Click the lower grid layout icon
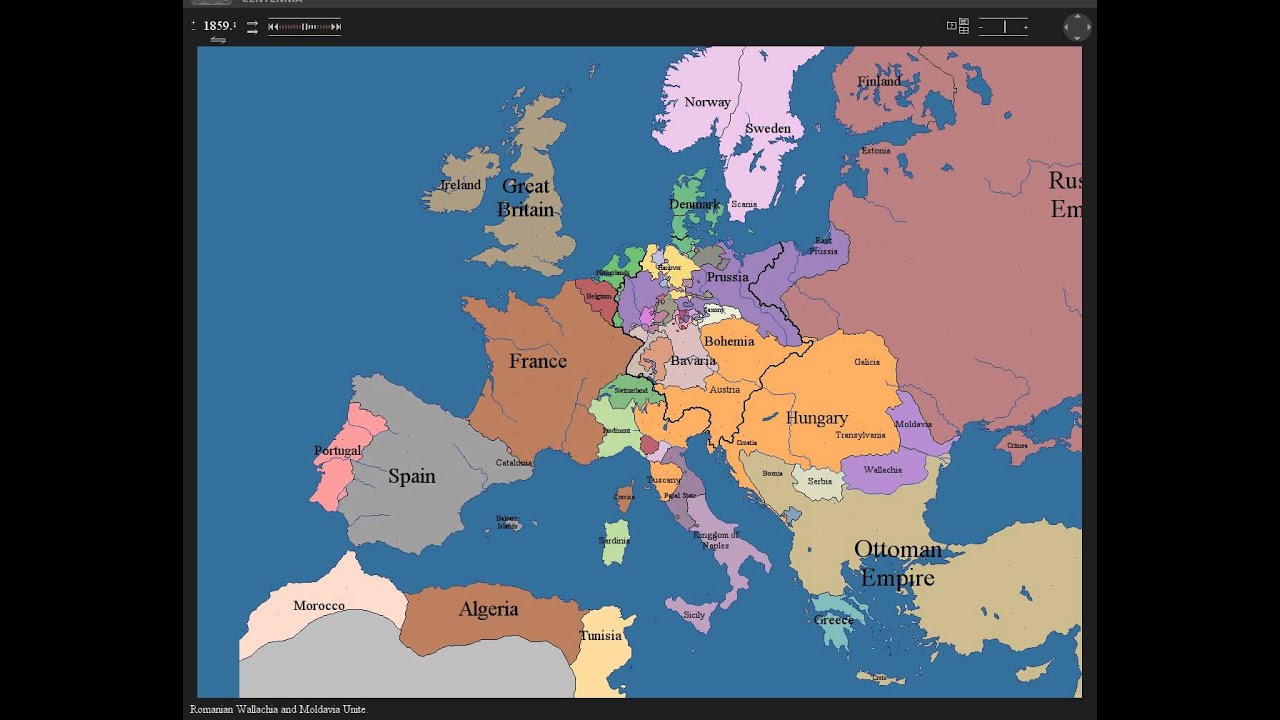Screen dimensions: 1280x720 tap(964, 30)
